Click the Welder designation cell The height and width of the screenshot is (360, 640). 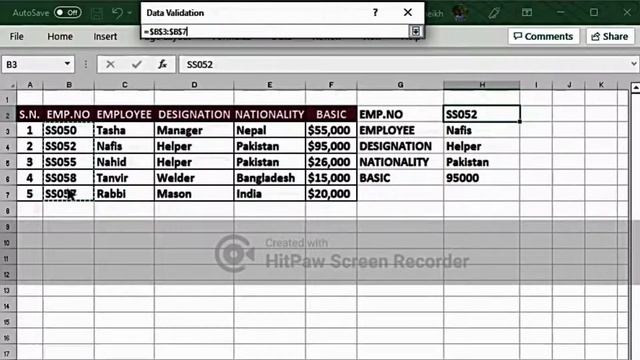[194, 178]
